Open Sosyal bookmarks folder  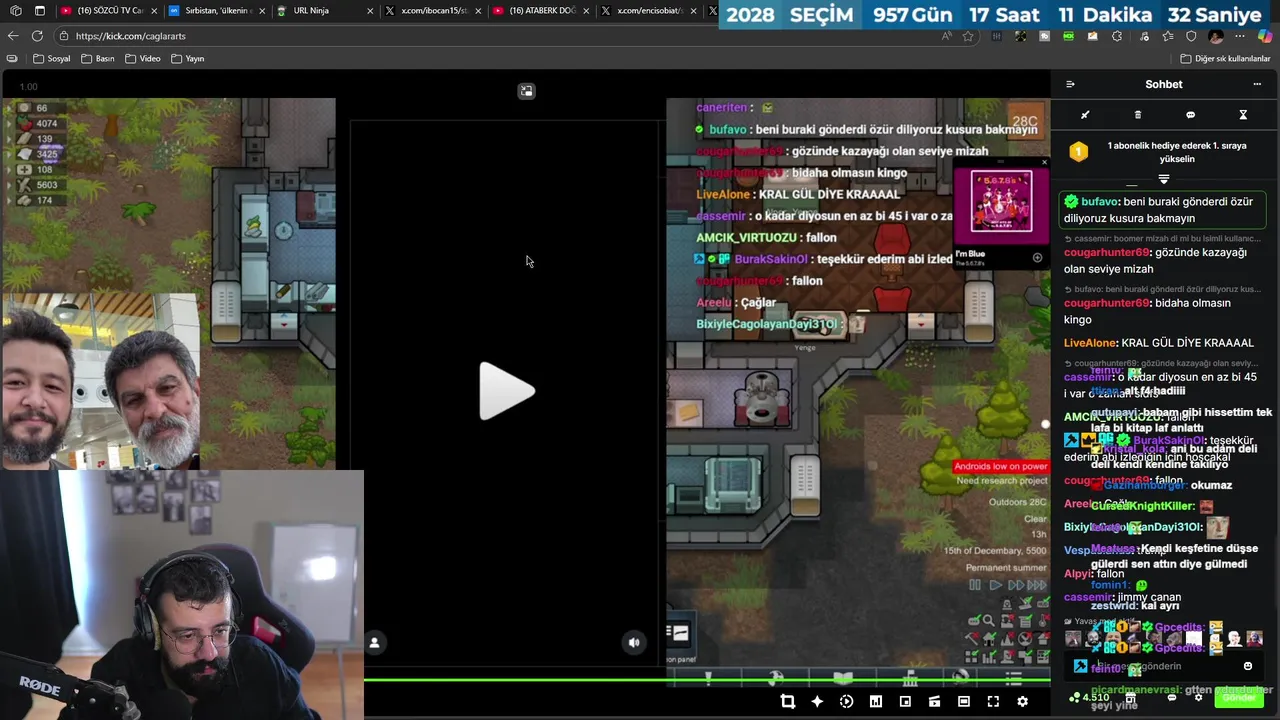coord(53,58)
